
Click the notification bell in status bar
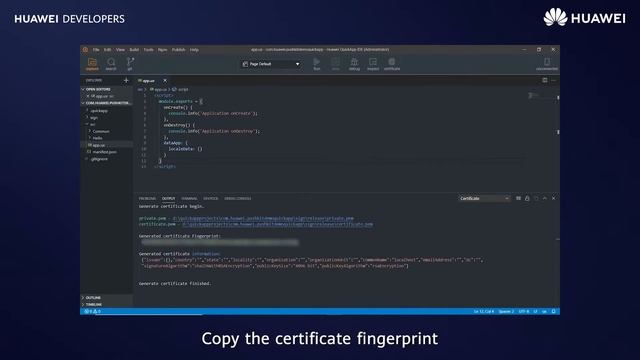(553, 311)
